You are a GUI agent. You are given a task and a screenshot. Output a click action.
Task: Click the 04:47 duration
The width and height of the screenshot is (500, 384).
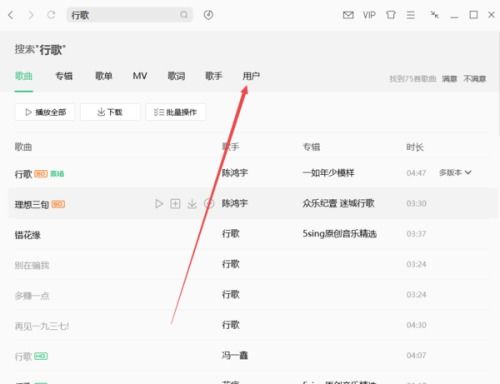click(416, 173)
